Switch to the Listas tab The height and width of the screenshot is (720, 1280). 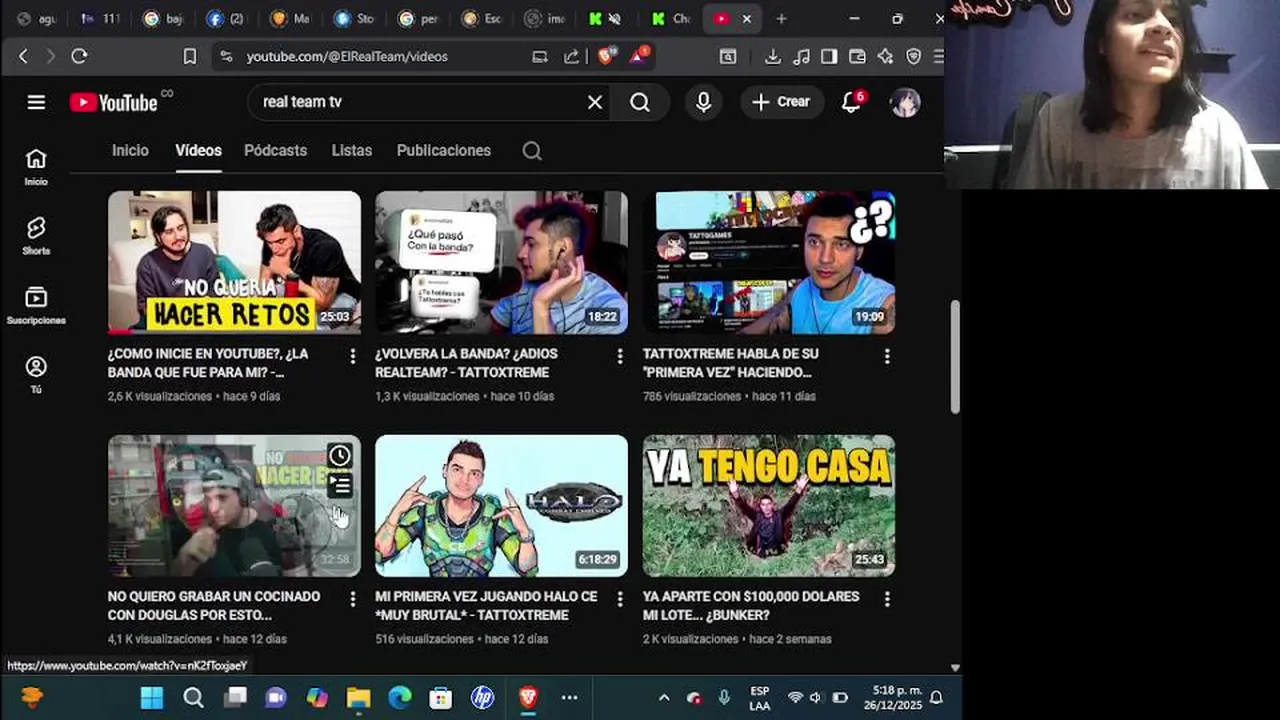(351, 150)
